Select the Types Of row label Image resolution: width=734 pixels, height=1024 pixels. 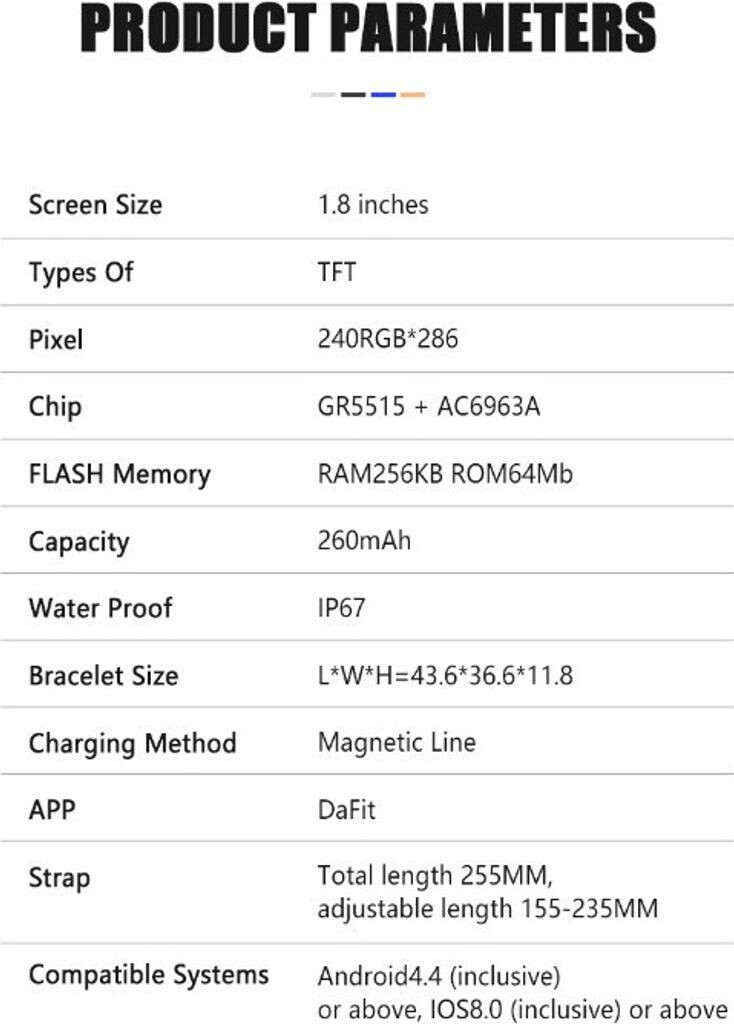point(81,272)
